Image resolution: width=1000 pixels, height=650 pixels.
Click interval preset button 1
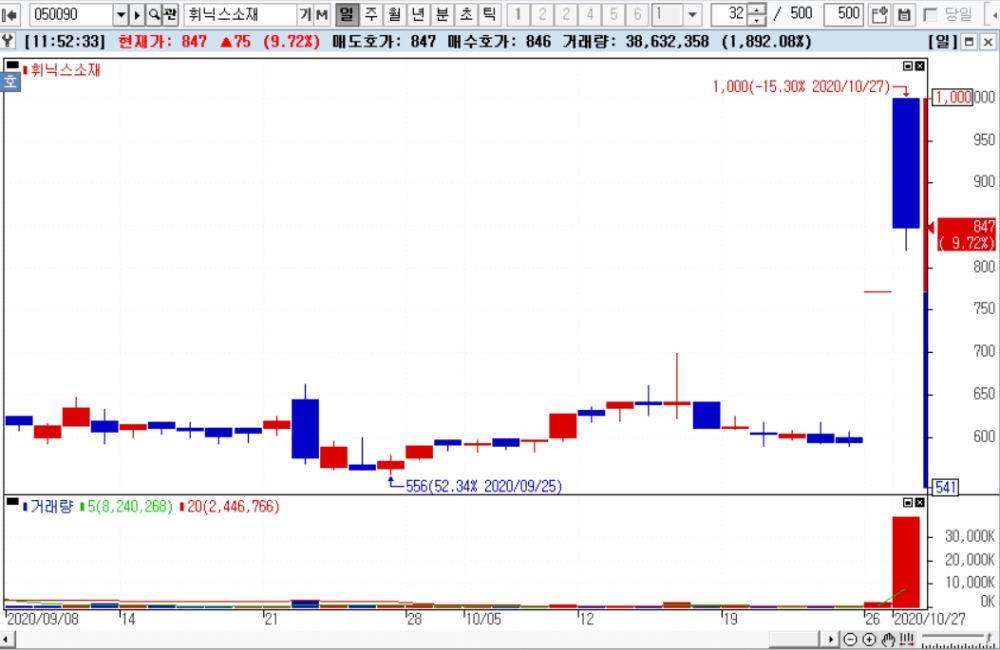pyautogui.click(x=518, y=14)
